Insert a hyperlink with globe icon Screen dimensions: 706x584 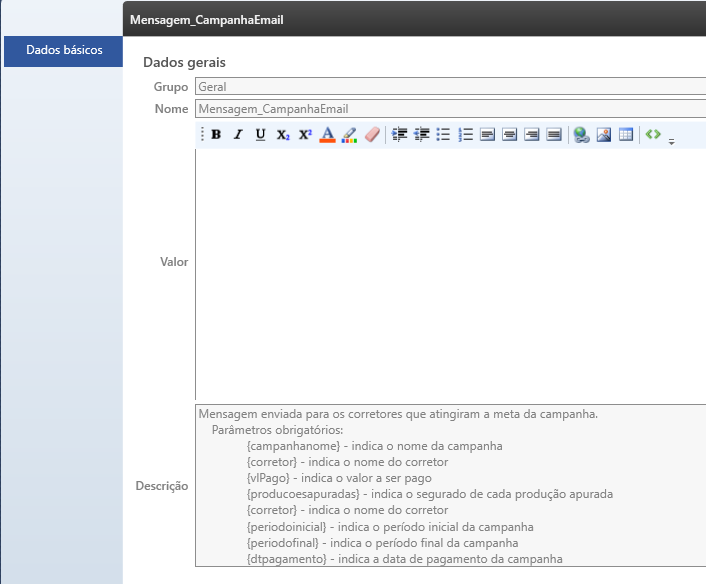tap(581, 134)
